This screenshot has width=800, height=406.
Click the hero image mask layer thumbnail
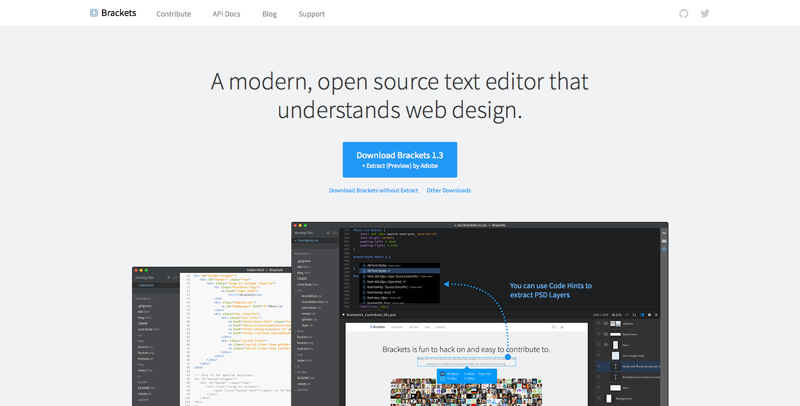pyautogui.click(x=615, y=356)
